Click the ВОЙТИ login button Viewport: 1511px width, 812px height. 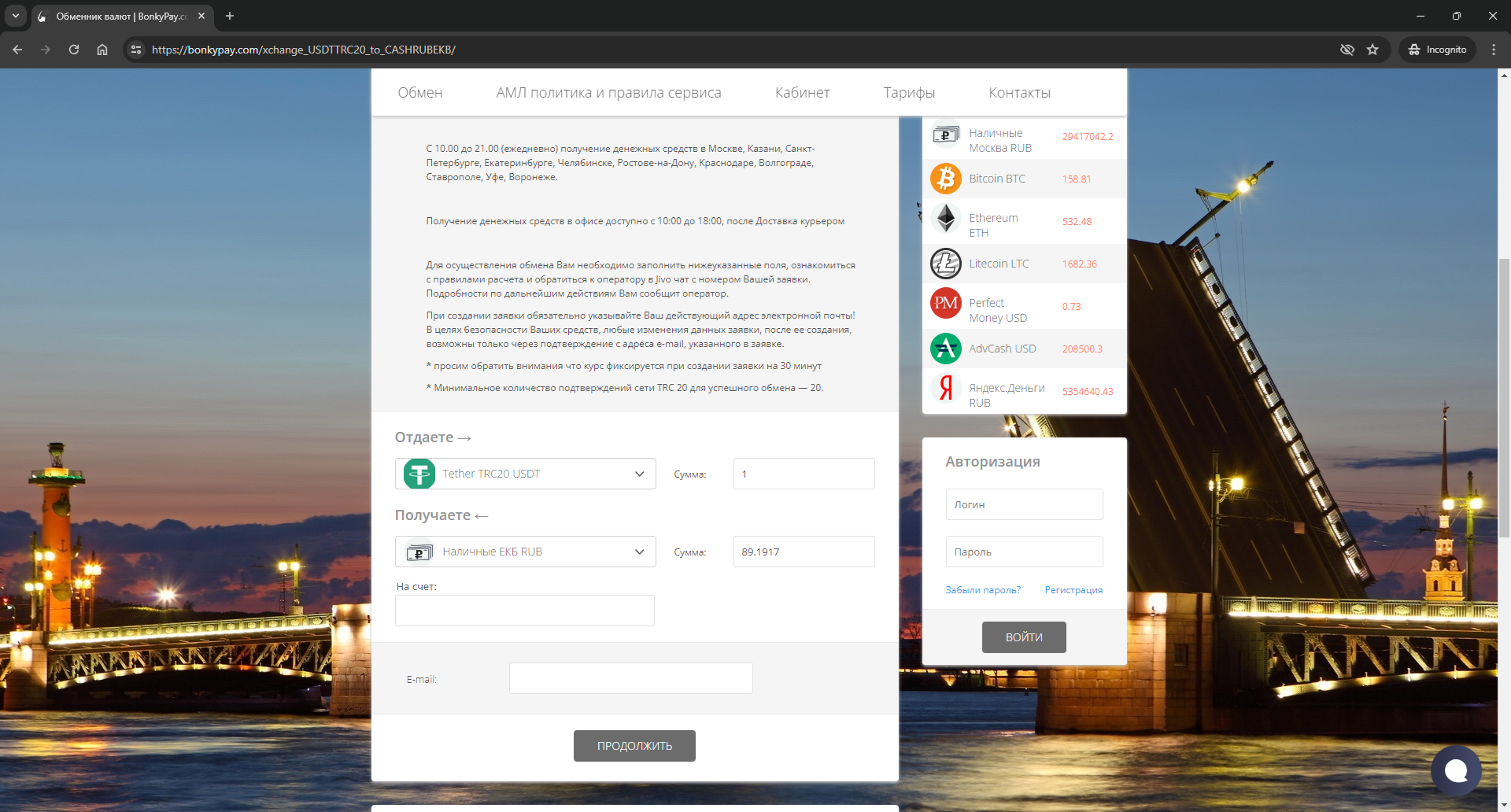coord(1023,637)
